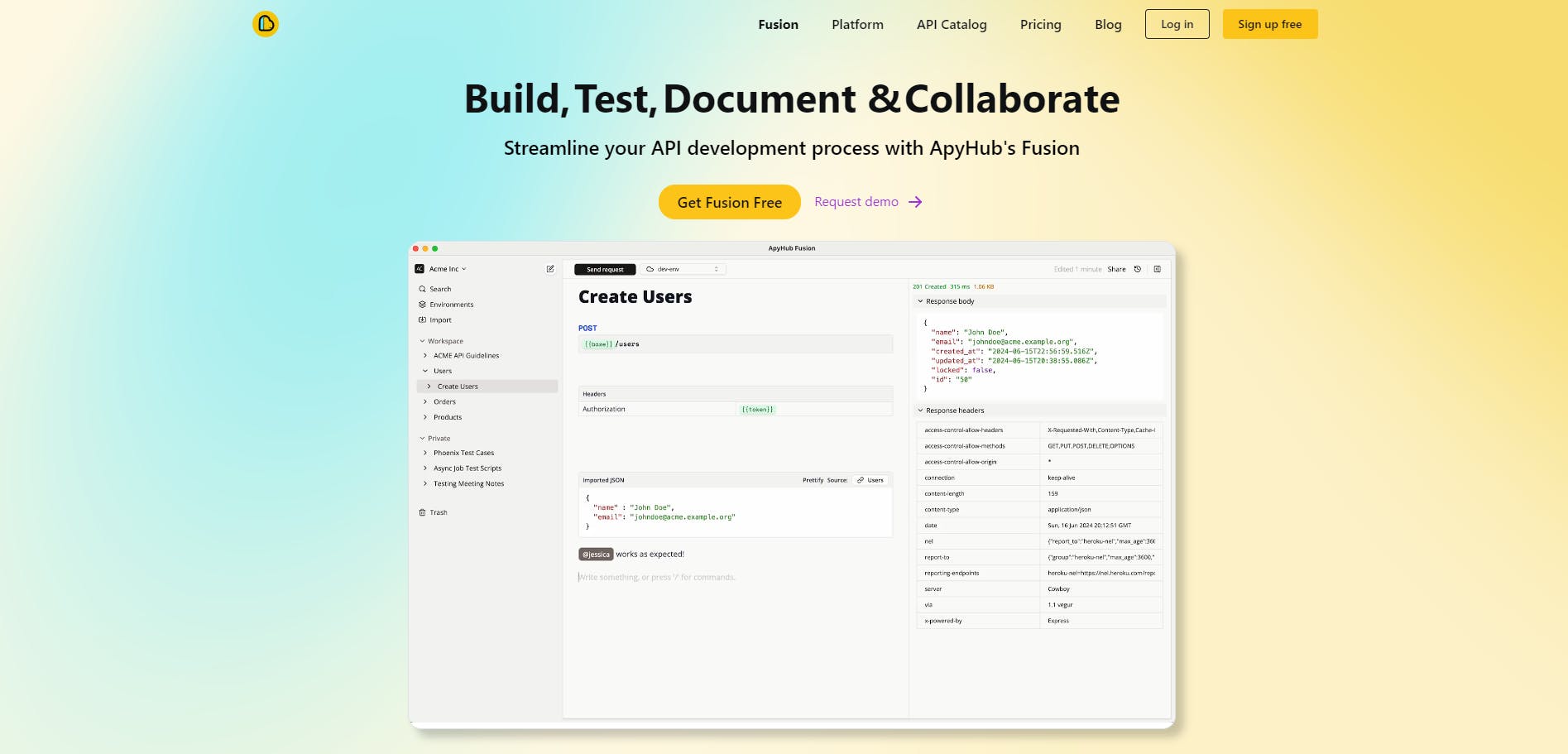The height and width of the screenshot is (754, 1568).
Task: Expand Phoenix Test Cases chevron
Action: [425, 453]
